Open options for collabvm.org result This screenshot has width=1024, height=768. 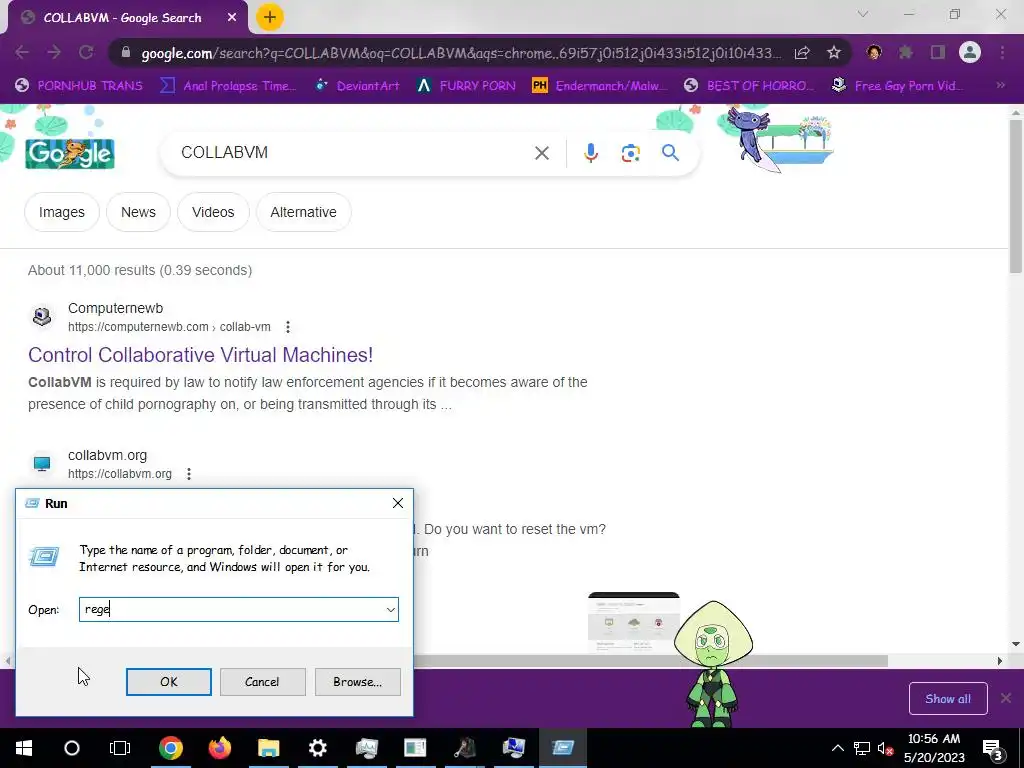[189, 474]
